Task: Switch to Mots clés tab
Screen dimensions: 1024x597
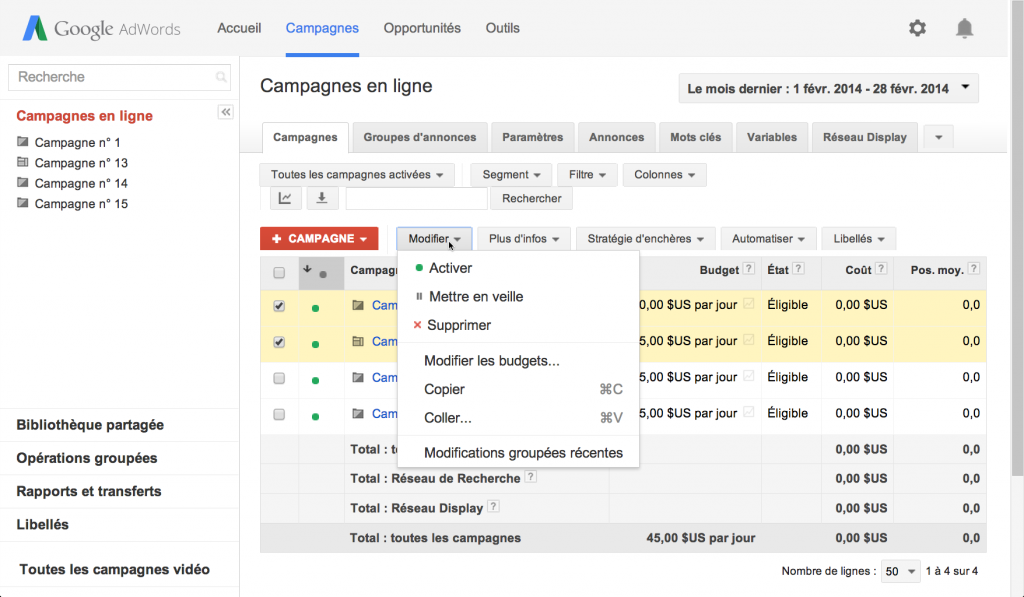Action: pos(696,137)
